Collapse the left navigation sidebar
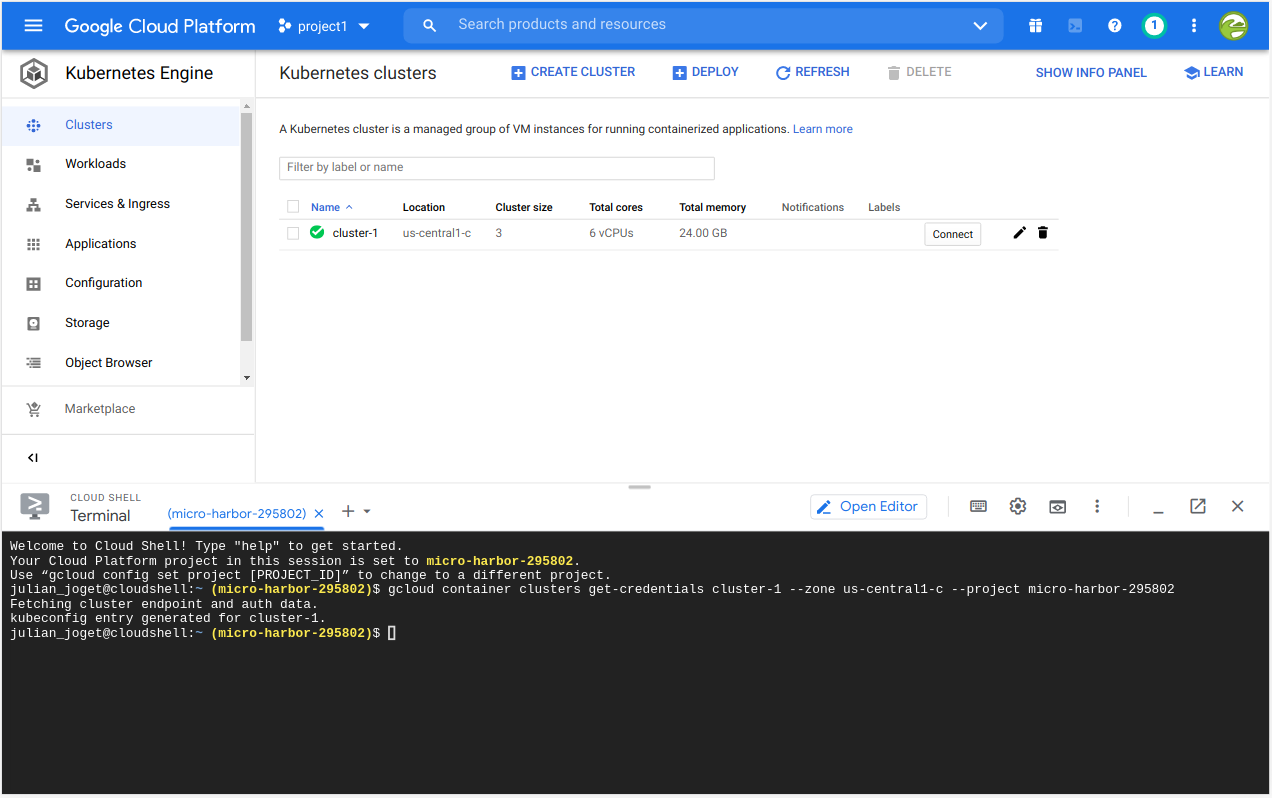Screen dimensions: 1272x798 (x=33, y=458)
